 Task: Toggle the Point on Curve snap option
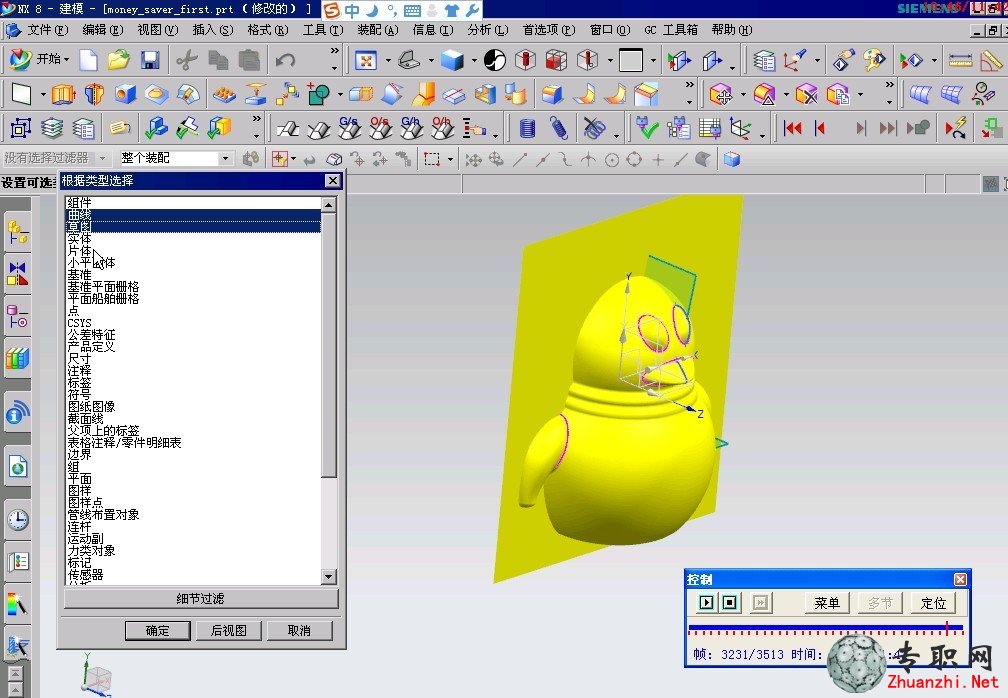pyautogui.click(x=680, y=159)
